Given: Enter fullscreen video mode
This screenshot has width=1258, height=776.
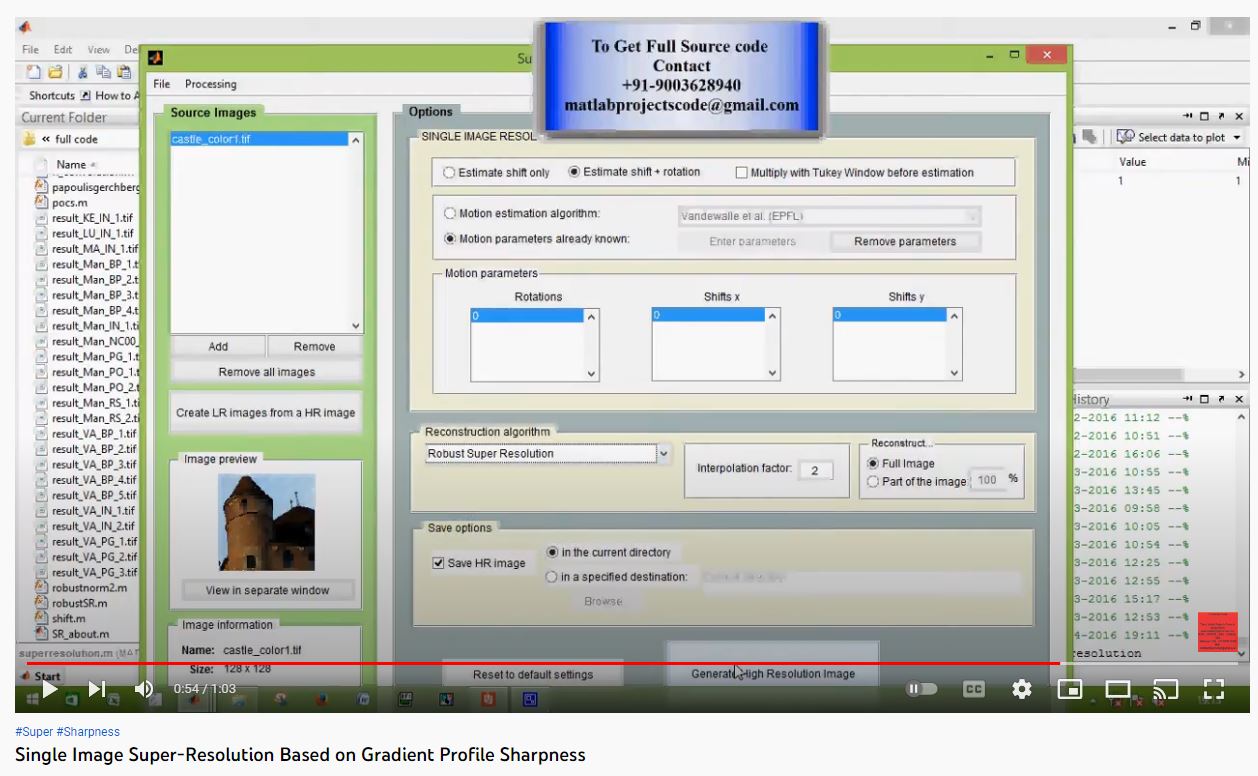Looking at the screenshot, I should click(1213, 689).
